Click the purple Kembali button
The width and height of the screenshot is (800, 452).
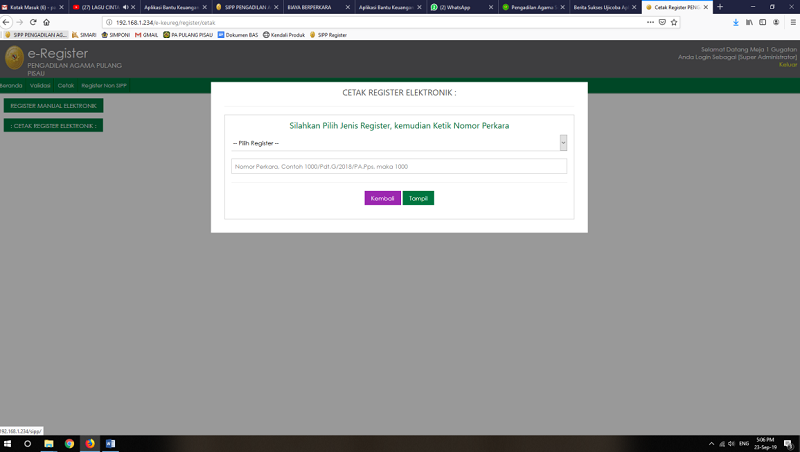click(x=382, y=198)
